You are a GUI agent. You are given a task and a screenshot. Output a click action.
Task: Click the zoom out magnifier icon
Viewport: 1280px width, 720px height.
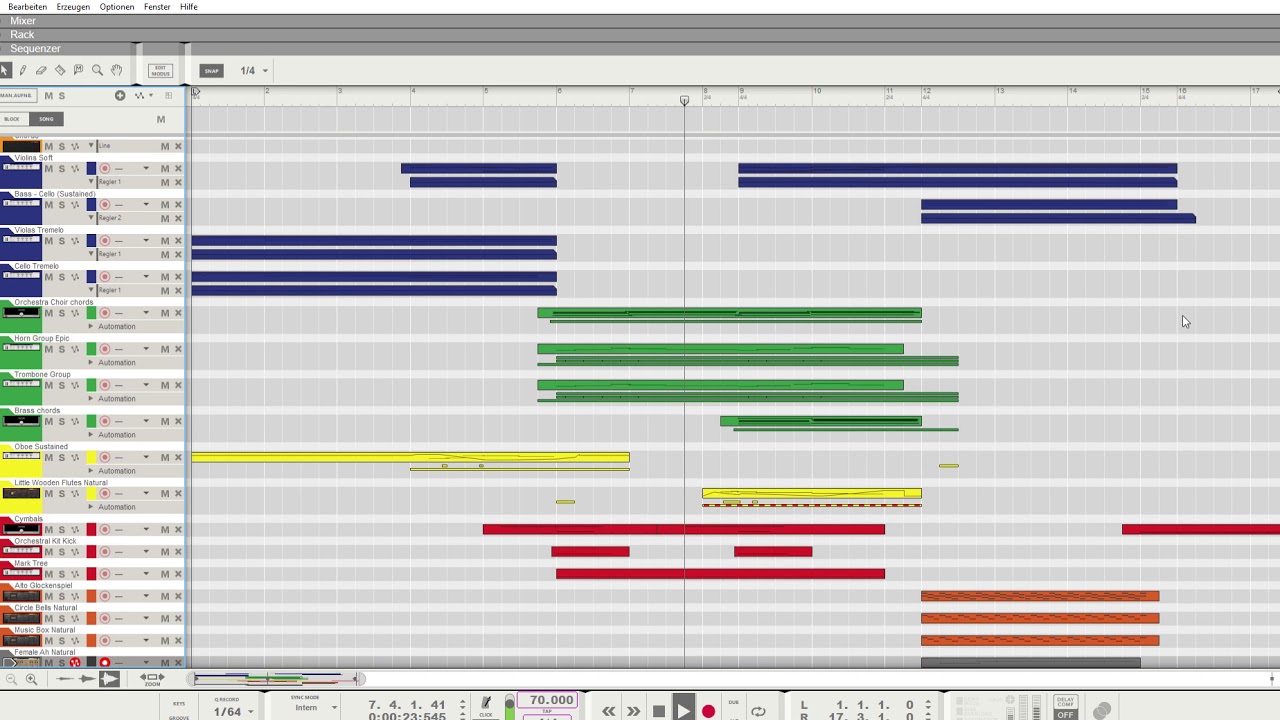[x=11, y=679]
